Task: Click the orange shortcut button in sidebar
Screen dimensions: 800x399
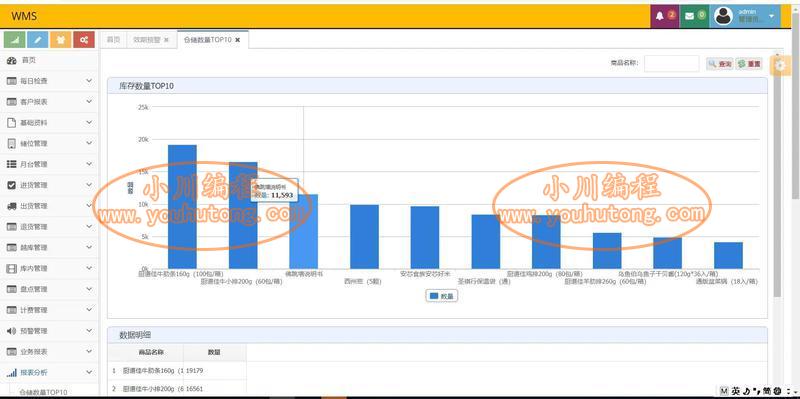Action: (x=61, y=39)
